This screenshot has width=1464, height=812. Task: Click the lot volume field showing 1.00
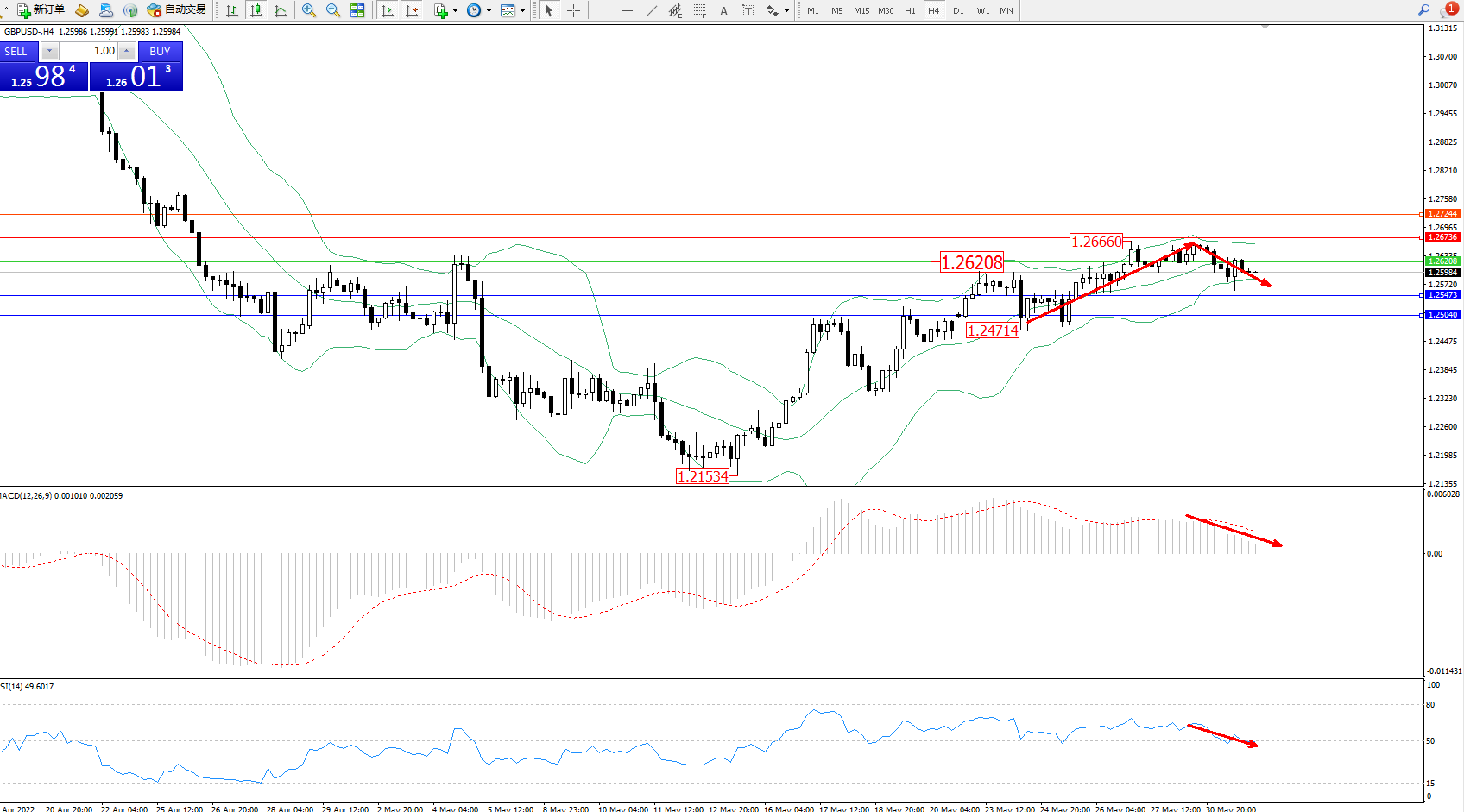pos(88,51)
